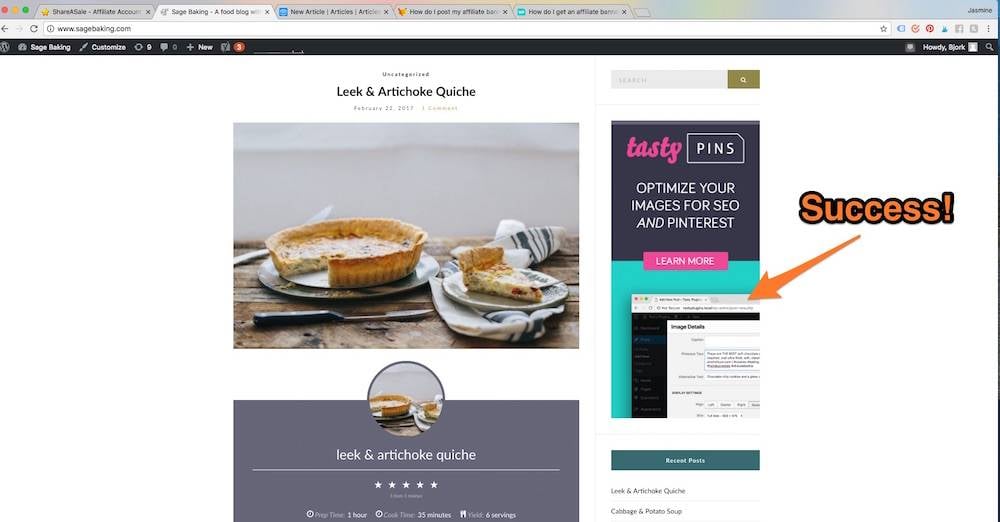
Task: Click the WordPress logo in admin bar
Action: tap(5, 47)
